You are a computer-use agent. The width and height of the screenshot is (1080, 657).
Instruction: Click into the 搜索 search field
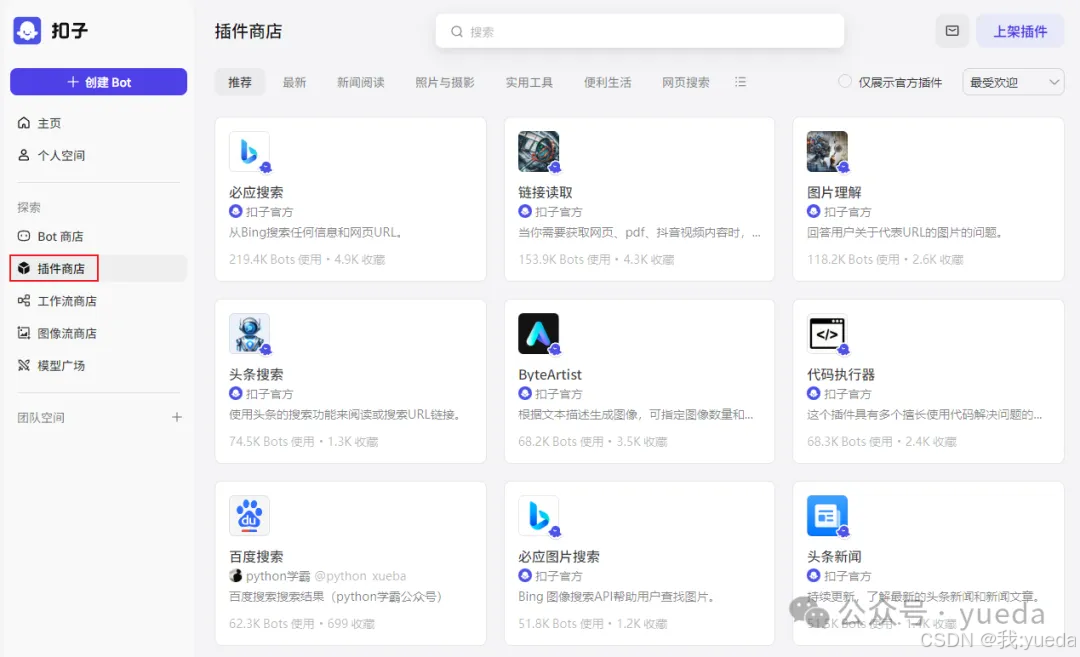pos(640,32)
